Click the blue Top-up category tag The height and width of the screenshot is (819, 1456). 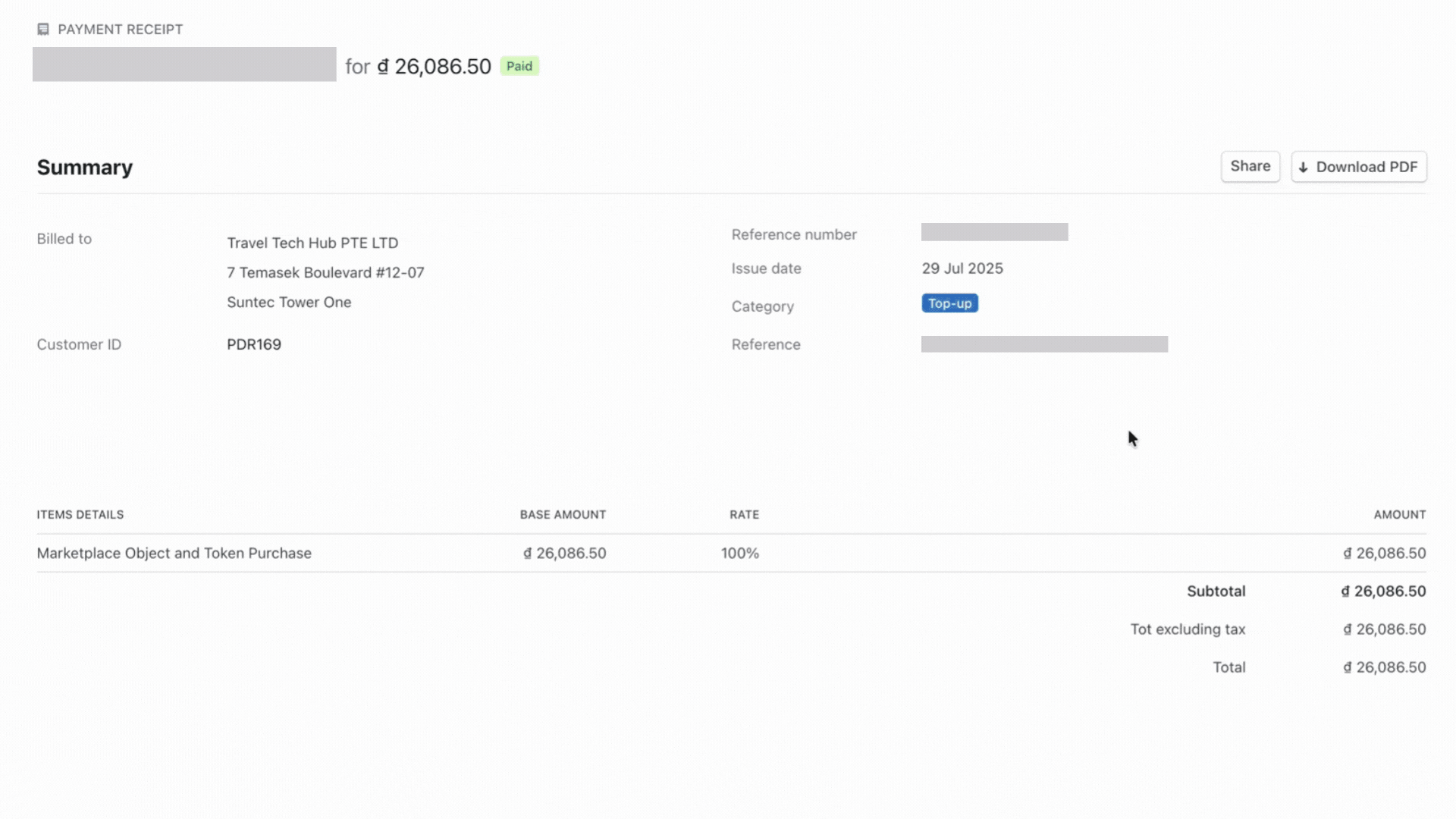tap(949, 303)
